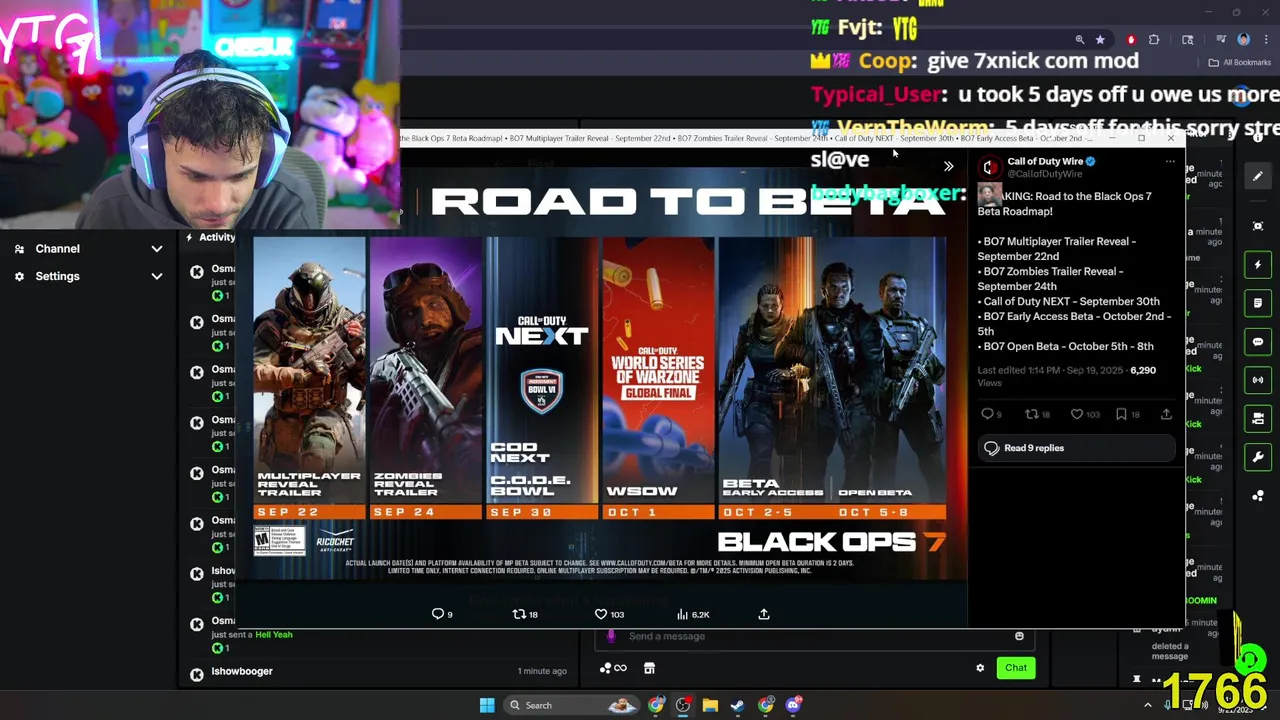Collapse the tweet sidebar with double-arrow icon
Viewport: 1280px width, 720px height.
(x=948, y=166)
